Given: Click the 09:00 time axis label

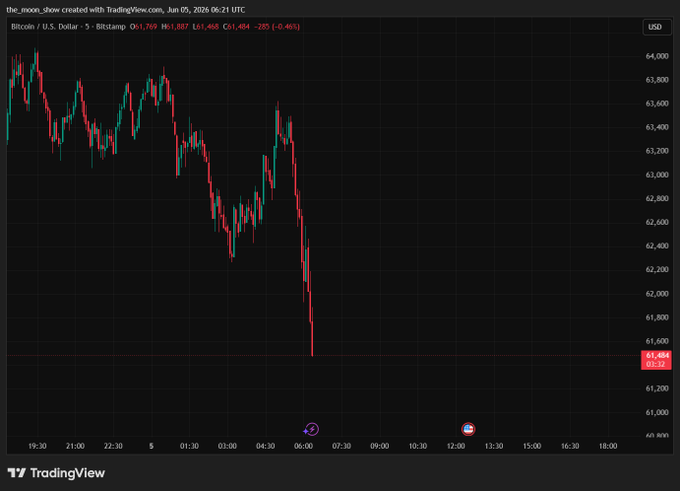Looking at the screenshot, I should coord(379,446).
